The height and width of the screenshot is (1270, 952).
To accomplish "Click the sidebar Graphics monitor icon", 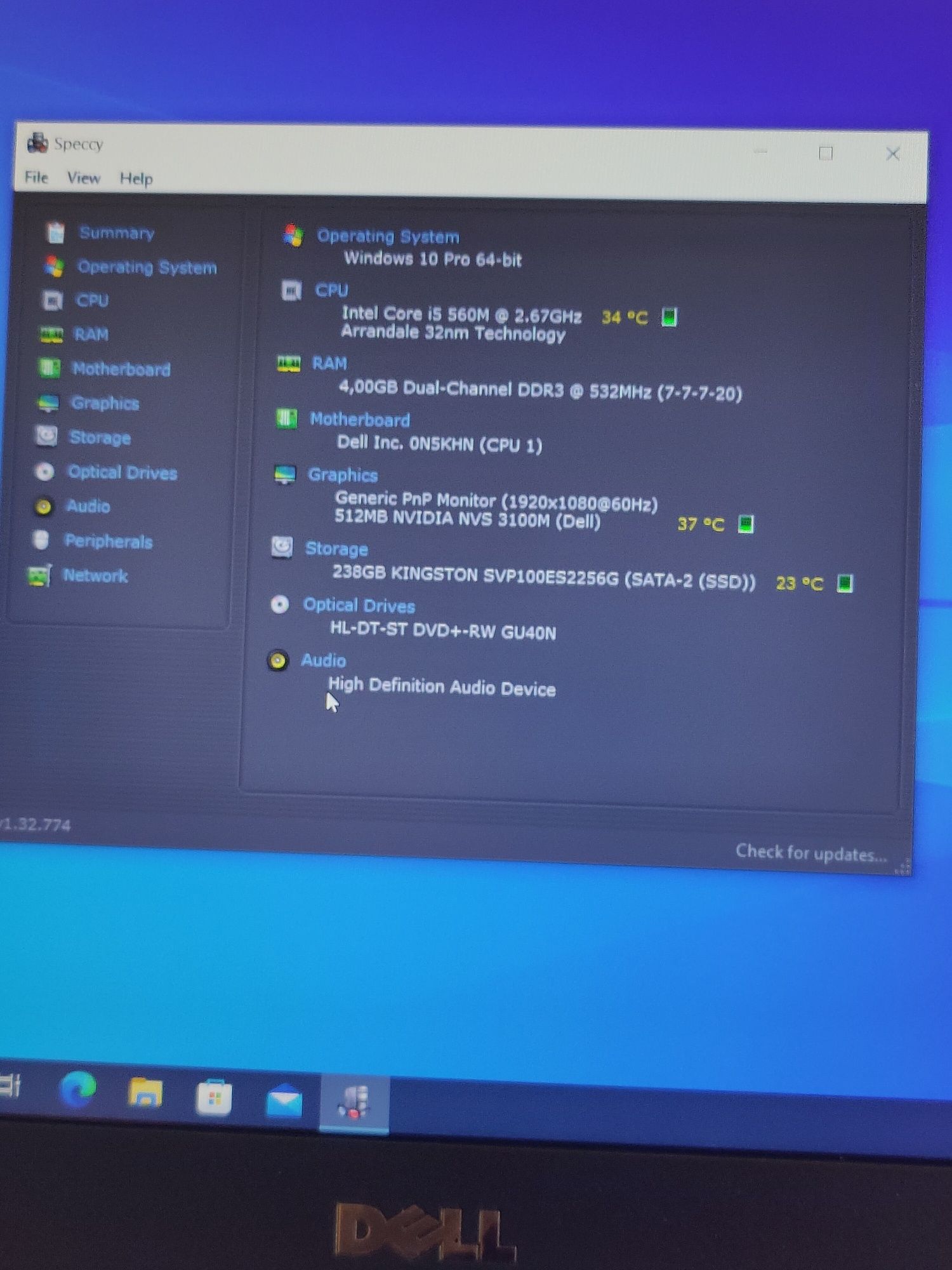I will (x=48, y=403).
